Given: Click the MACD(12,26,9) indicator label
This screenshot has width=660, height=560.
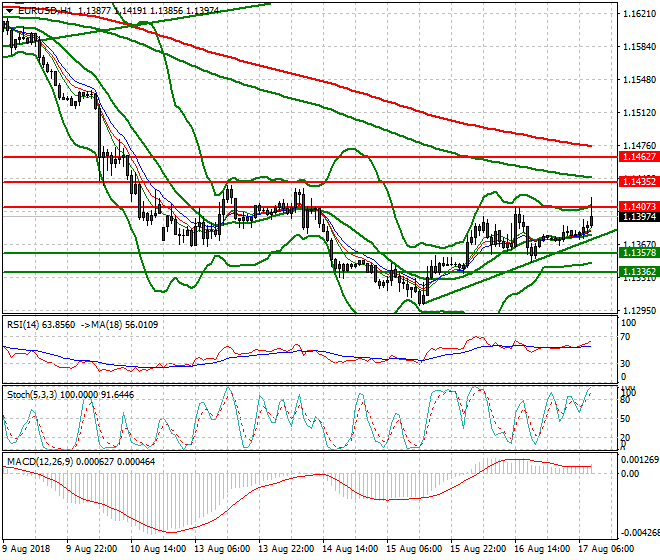Looking at the screenshot, I should pyautogui.click(x=40, y=462).
